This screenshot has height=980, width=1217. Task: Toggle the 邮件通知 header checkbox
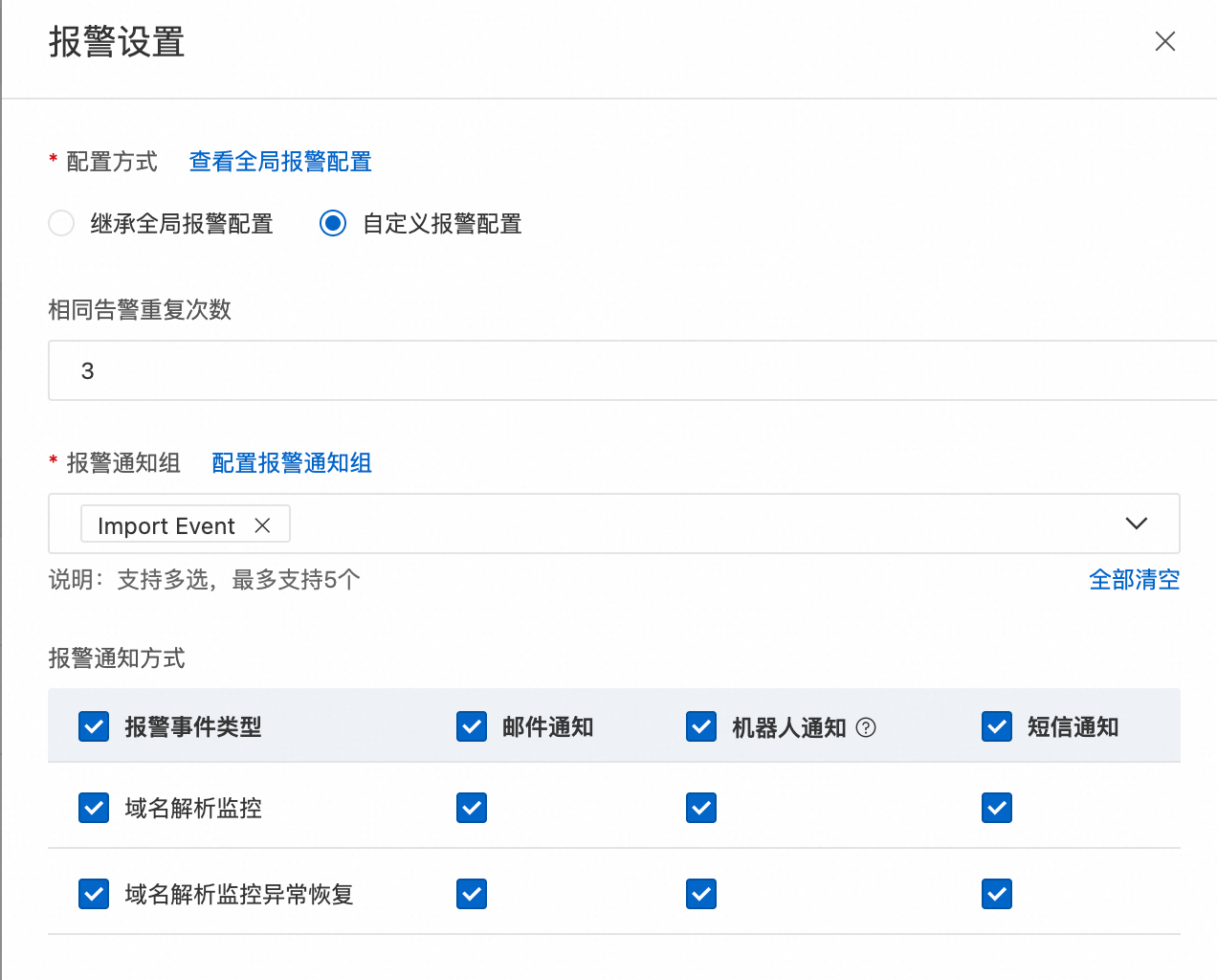click(472, 727)
